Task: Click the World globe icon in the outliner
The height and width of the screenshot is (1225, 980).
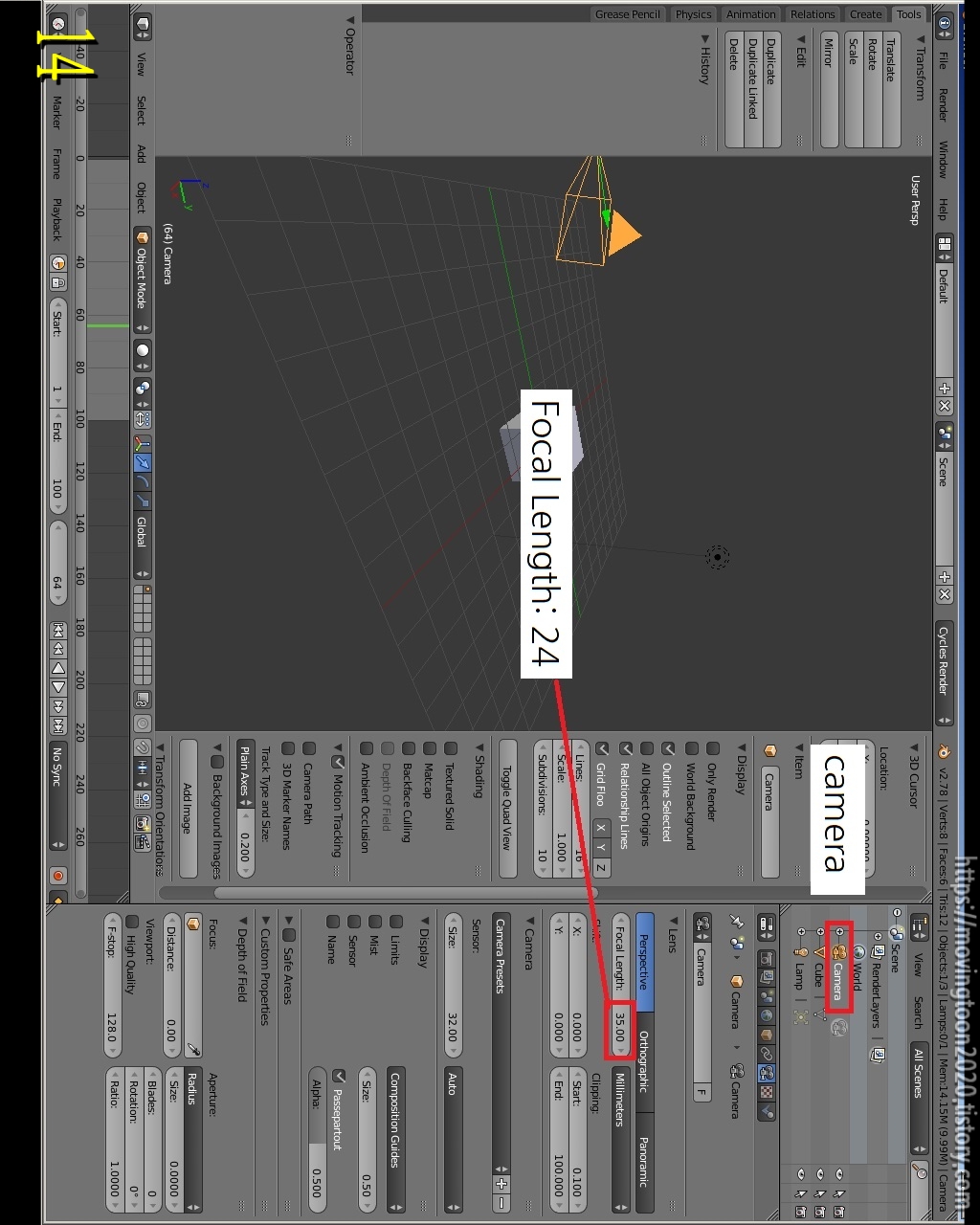Action: 859,952
